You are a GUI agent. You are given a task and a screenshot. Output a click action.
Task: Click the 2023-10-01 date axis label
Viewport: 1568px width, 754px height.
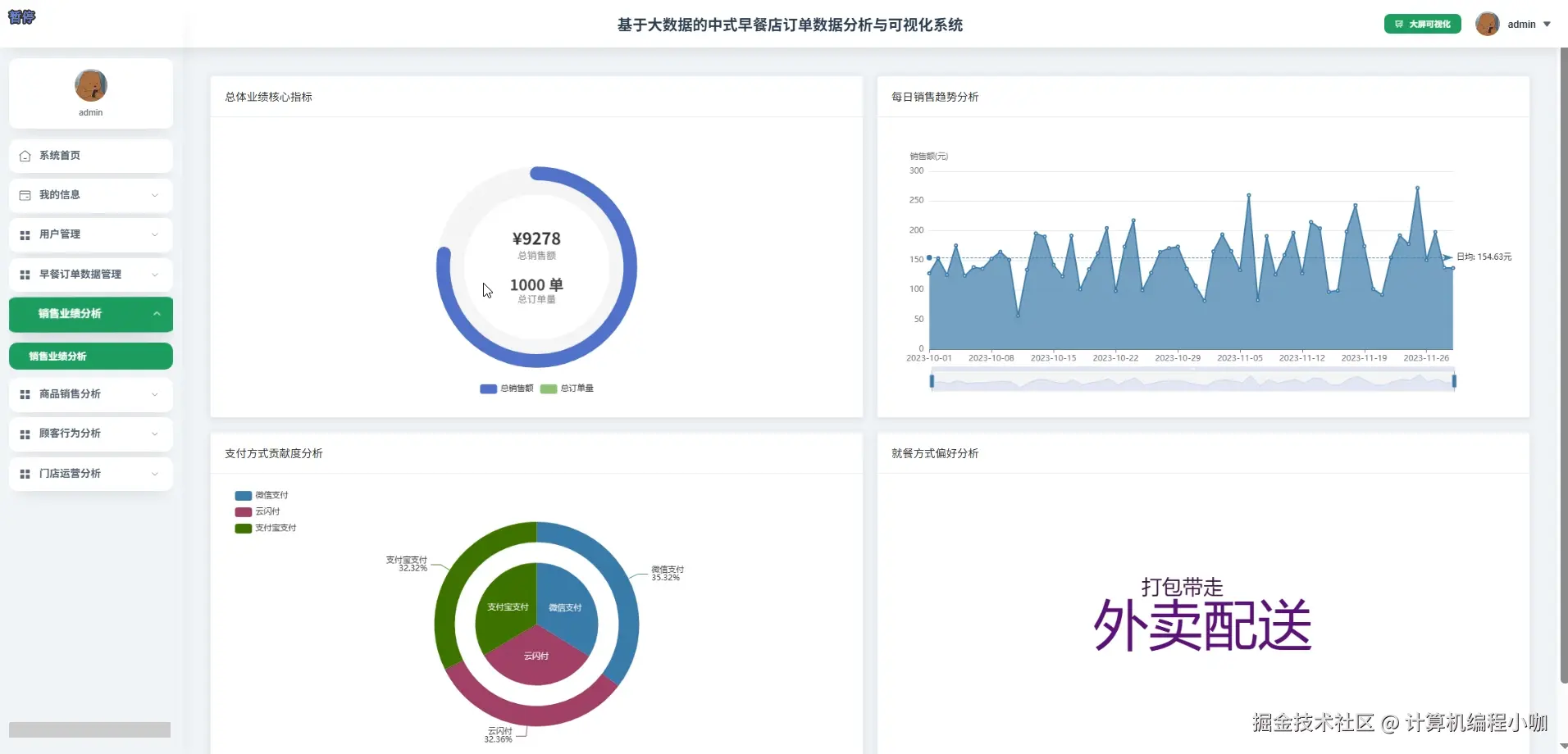pos(929,358)
